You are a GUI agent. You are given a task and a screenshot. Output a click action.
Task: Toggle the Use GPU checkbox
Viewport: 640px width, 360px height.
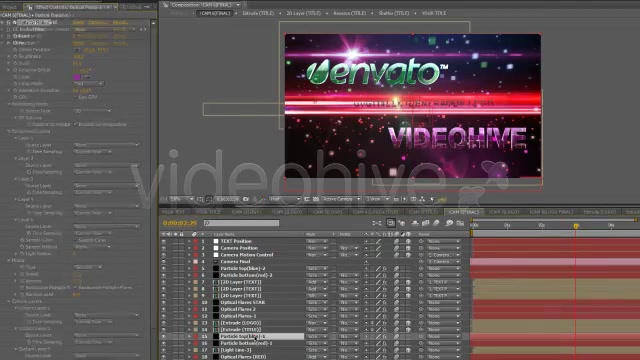point(75,97)
